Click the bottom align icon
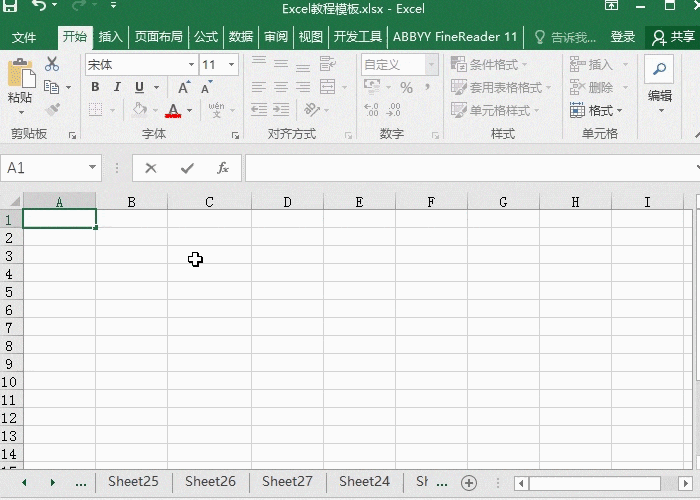This screenshot has height=500, width=700. pos(303,65)
